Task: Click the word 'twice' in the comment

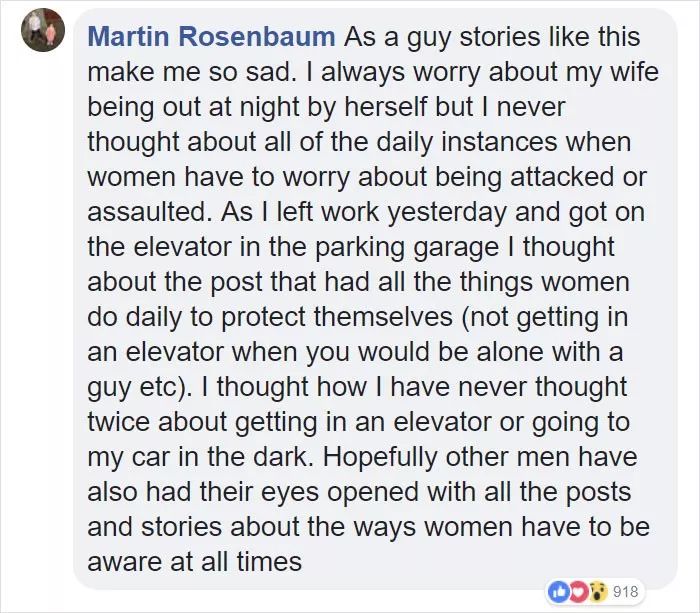Action: tap(118, 422)
